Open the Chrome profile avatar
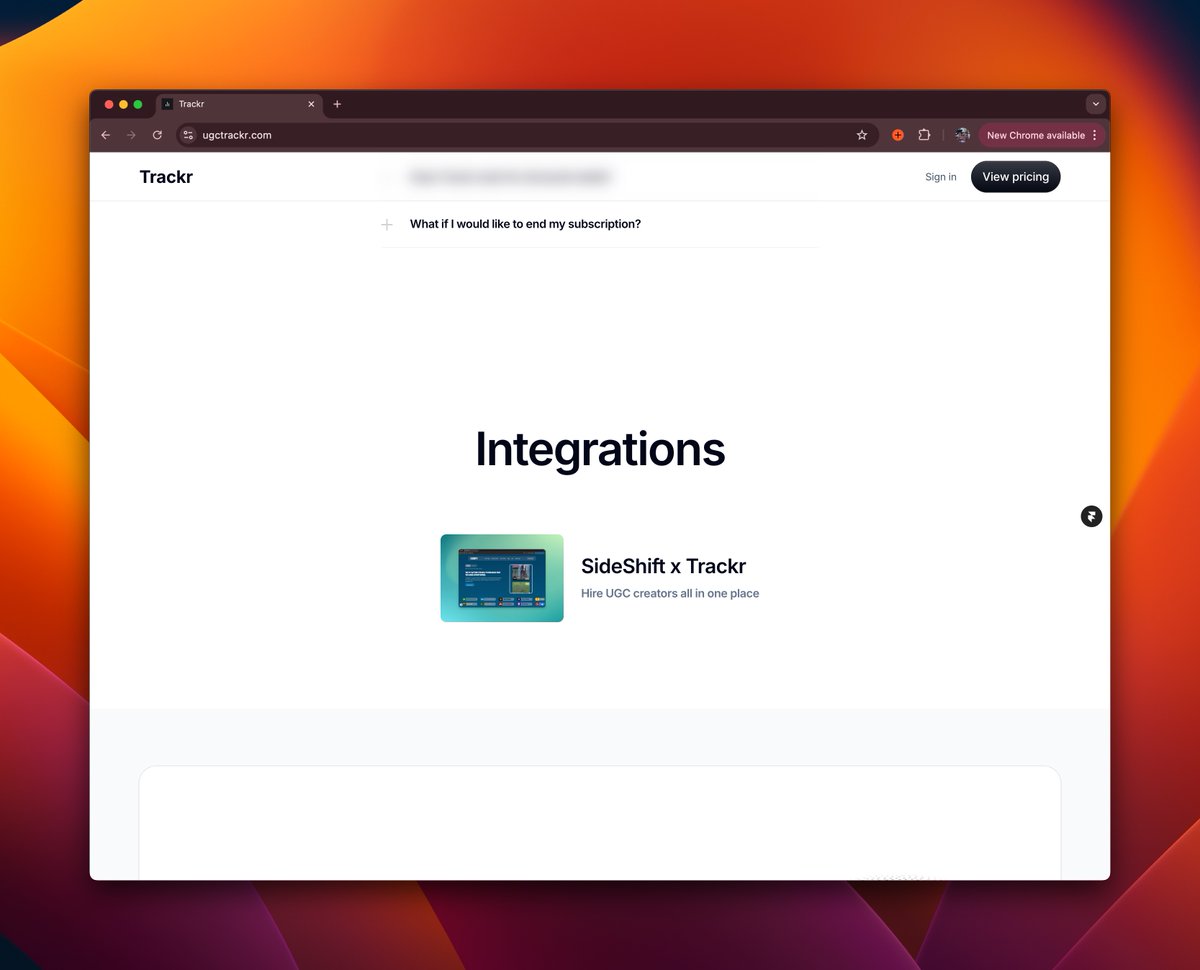The image size is (1200, 970). [x=962, y=135]
